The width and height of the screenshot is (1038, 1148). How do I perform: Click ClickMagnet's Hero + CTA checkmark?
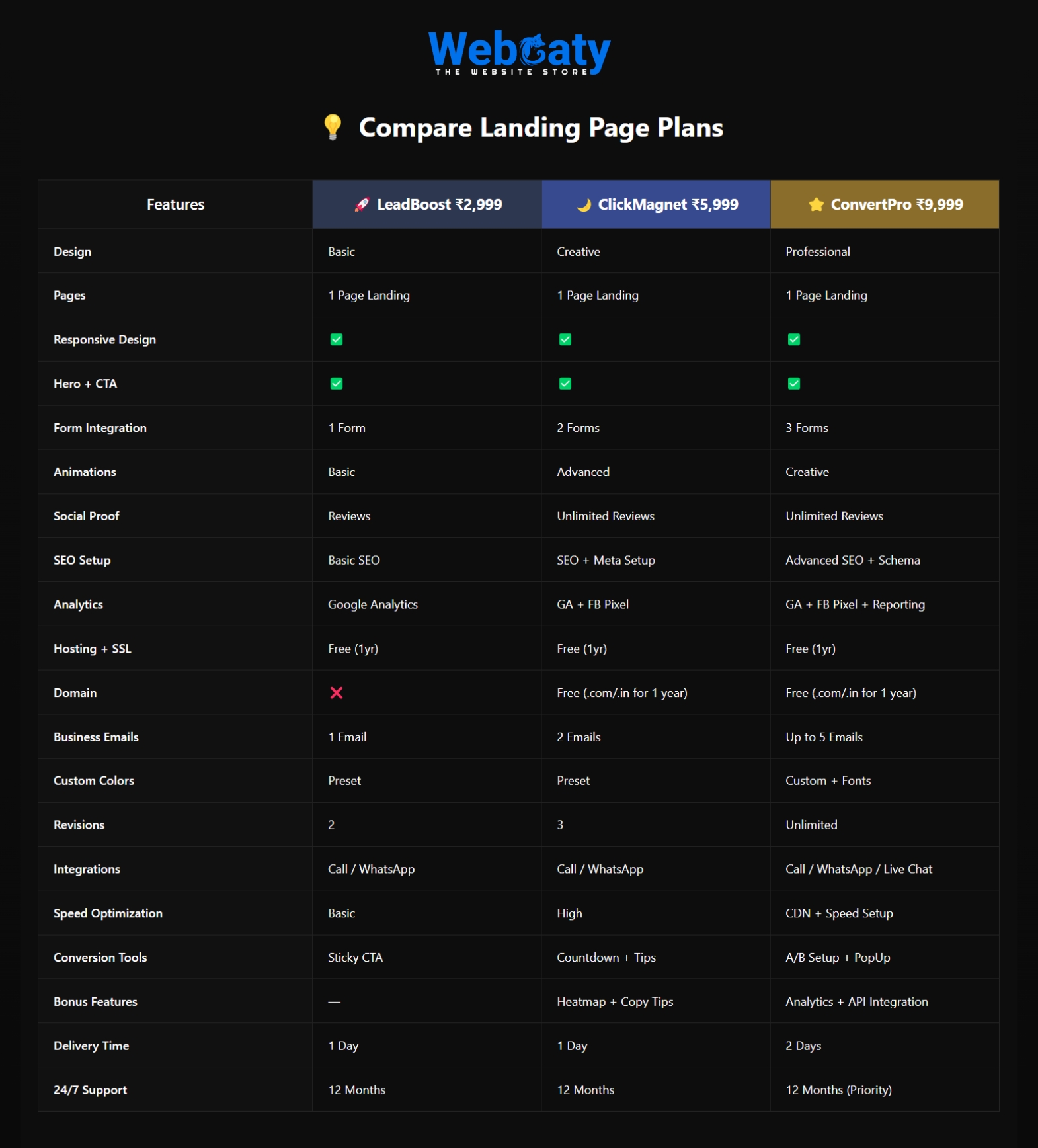coord(565,384)
